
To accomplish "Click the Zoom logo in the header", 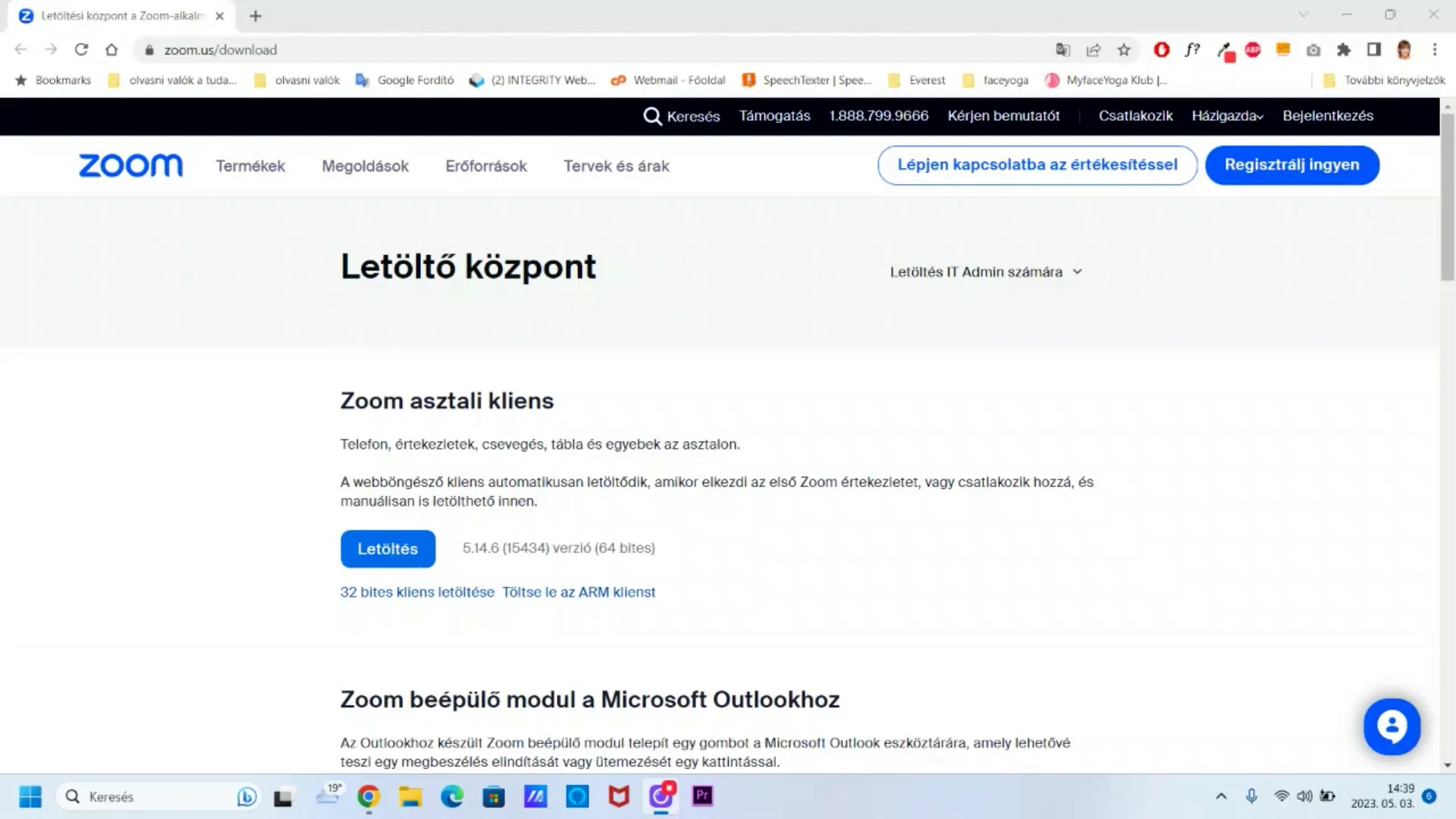I will 130,165.
